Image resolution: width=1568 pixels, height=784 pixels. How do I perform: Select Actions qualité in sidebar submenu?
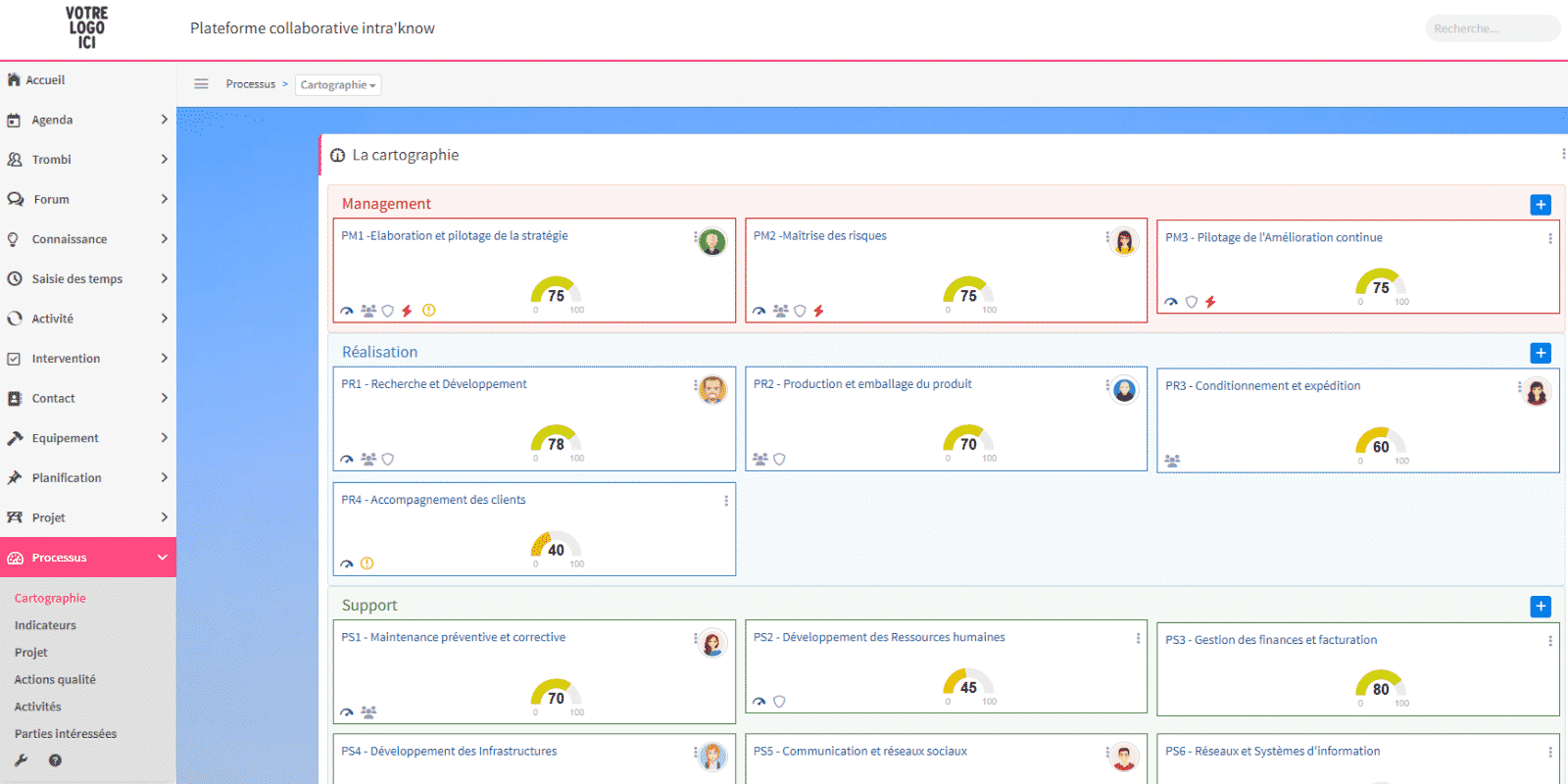pyautogui.click(x=55, y=679)
